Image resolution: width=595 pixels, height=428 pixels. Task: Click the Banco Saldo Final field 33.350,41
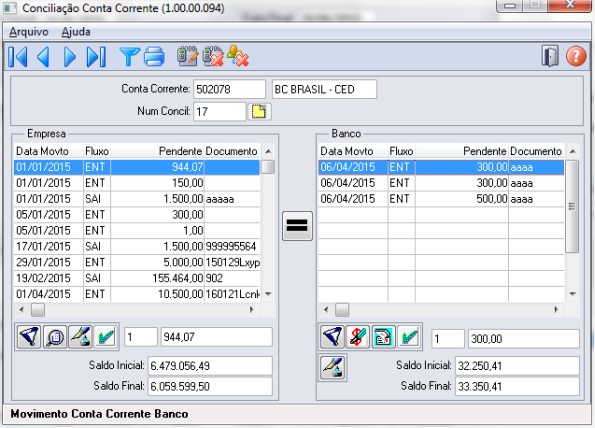(x=517, y=386)
